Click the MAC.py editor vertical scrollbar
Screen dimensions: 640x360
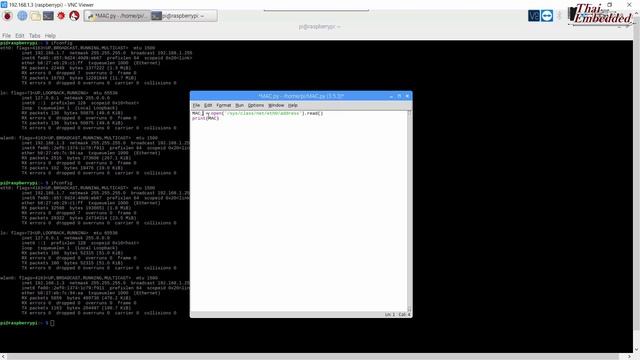coord(409,211)
